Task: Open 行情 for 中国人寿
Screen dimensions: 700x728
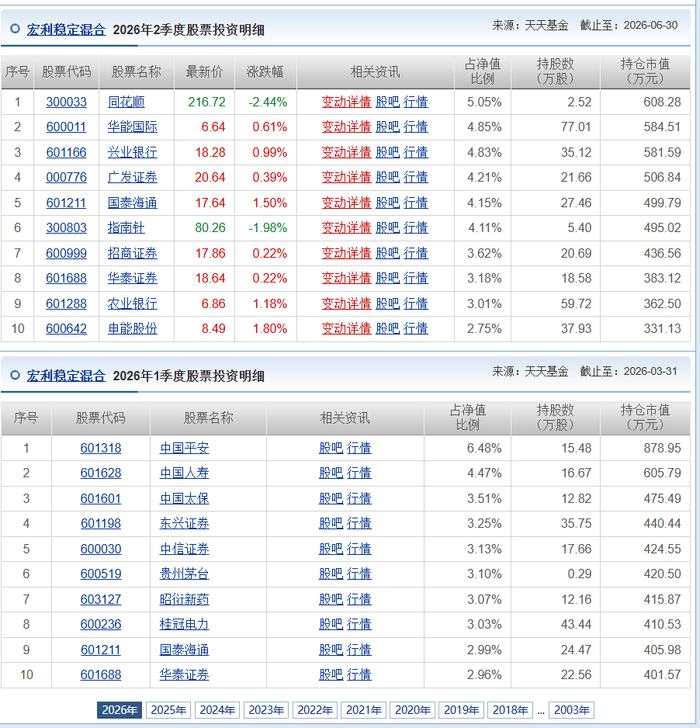Action: [359, 473]
